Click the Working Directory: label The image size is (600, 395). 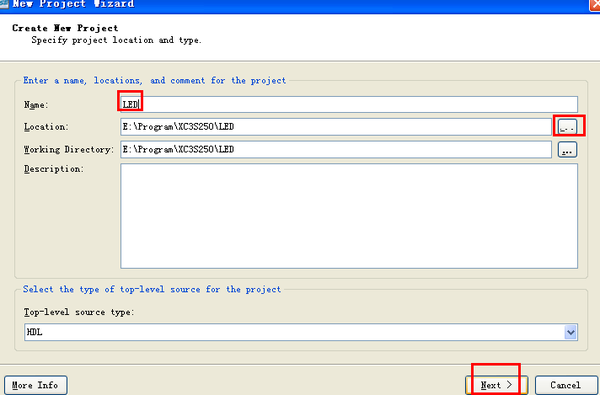(x=69, y=149)
